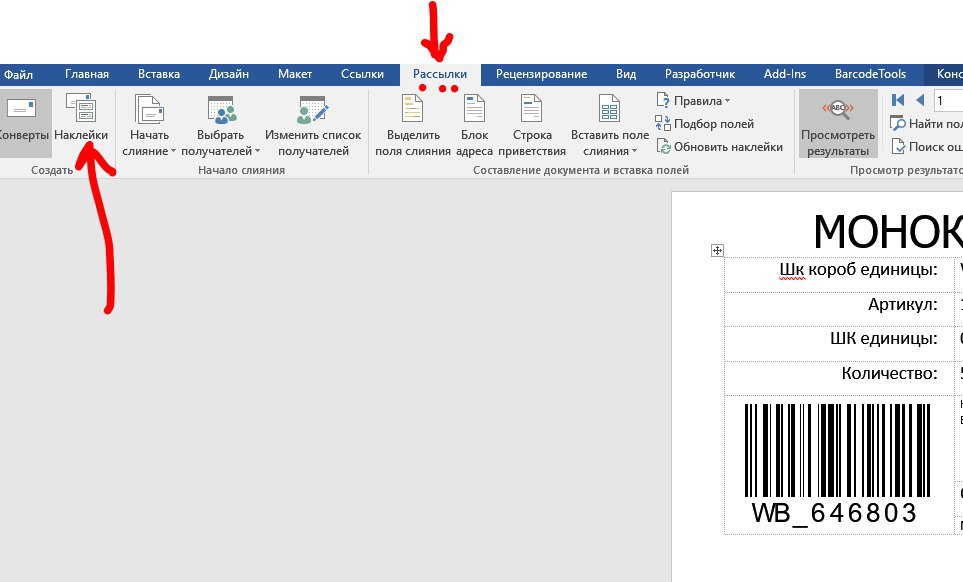Switch to the Главная tab

click(87, 74)
